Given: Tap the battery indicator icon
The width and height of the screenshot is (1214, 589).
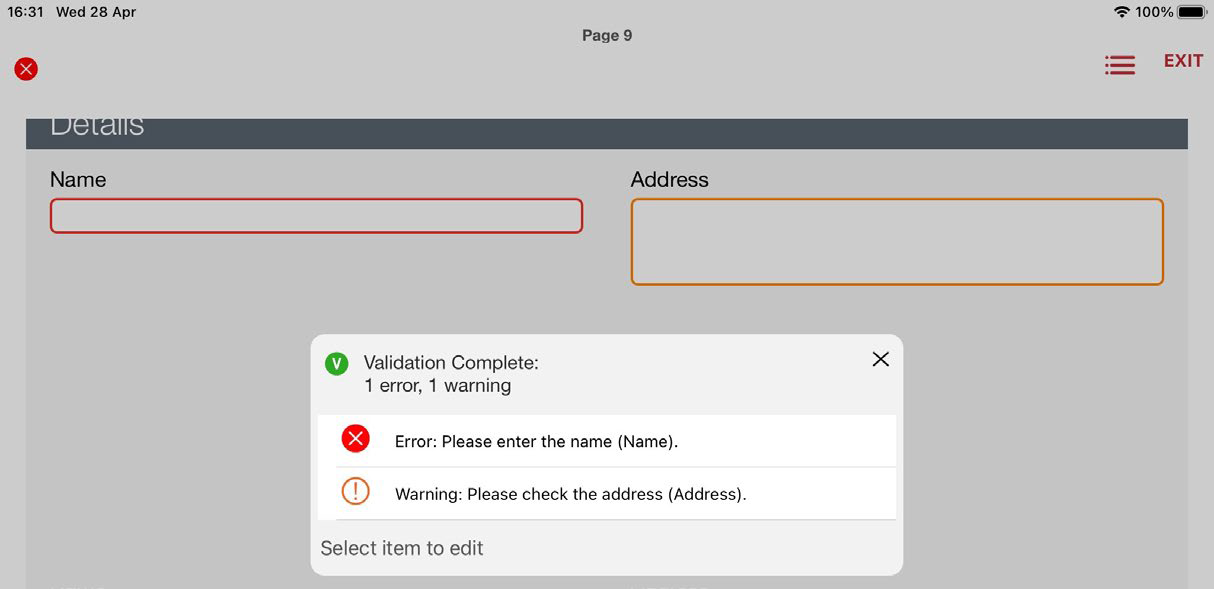Looking at the screenshot, I should (1192, 12).
